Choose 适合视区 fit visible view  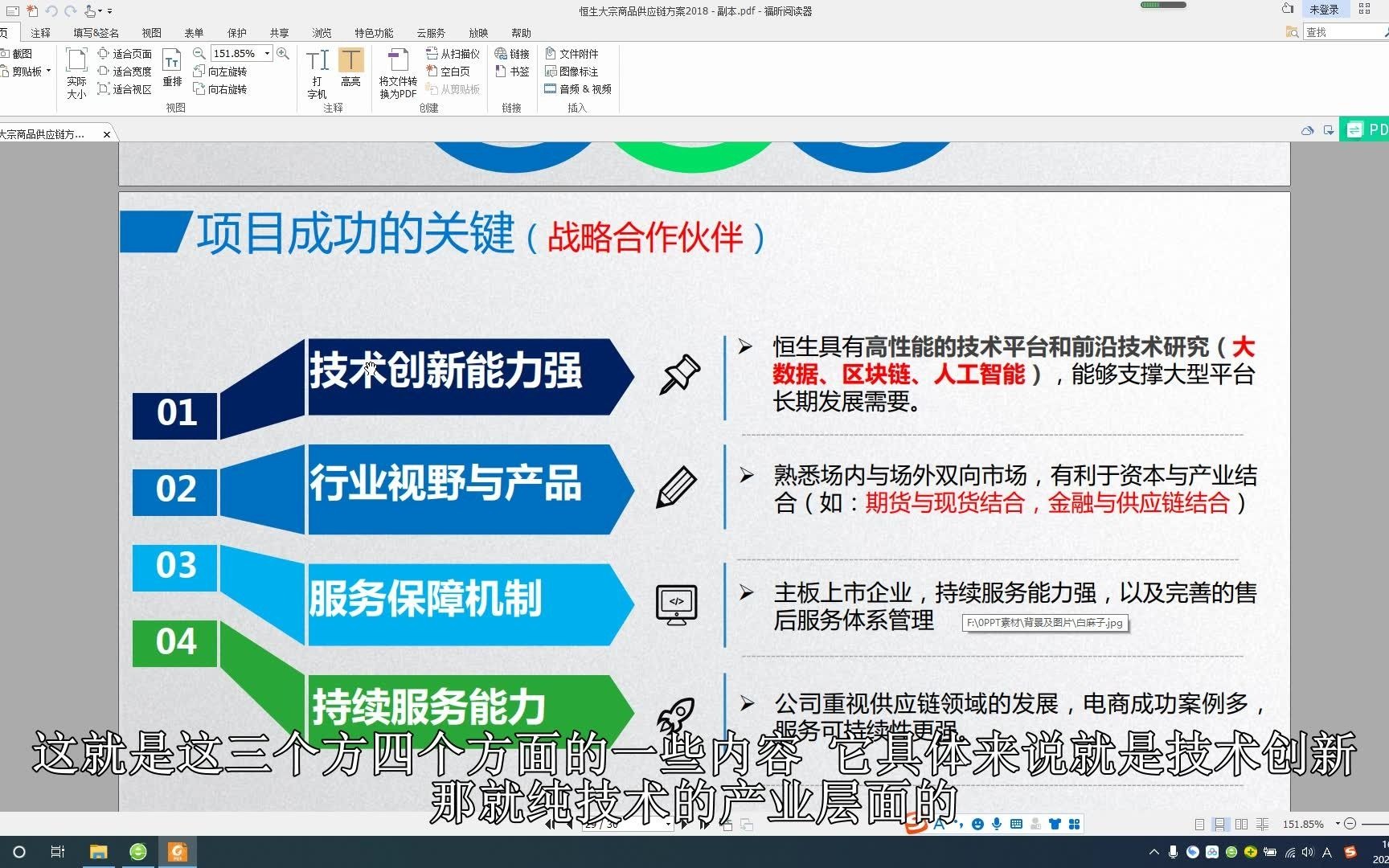(125, 89)
